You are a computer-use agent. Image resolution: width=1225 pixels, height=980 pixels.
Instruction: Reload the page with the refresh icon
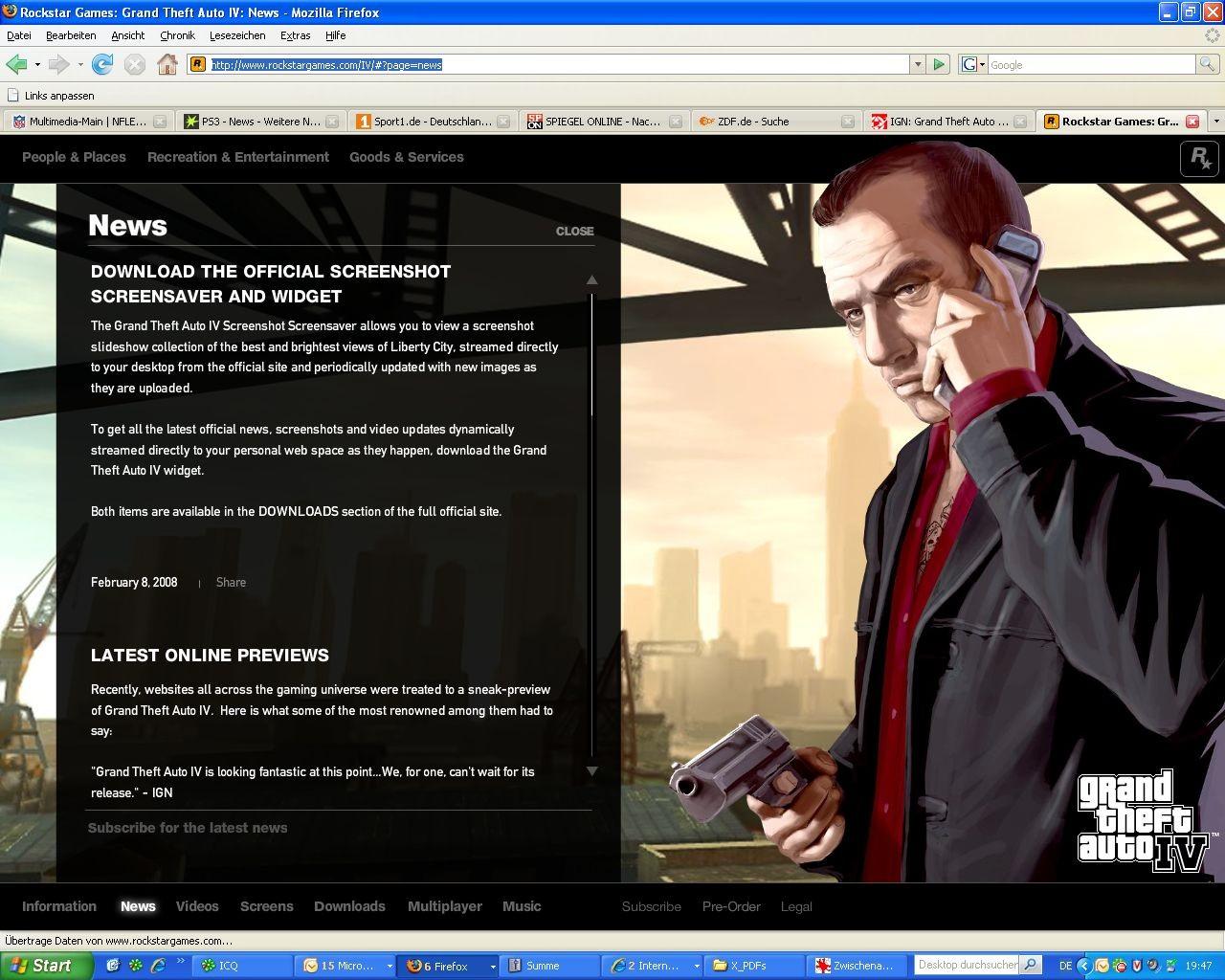(x=102, y=64)
